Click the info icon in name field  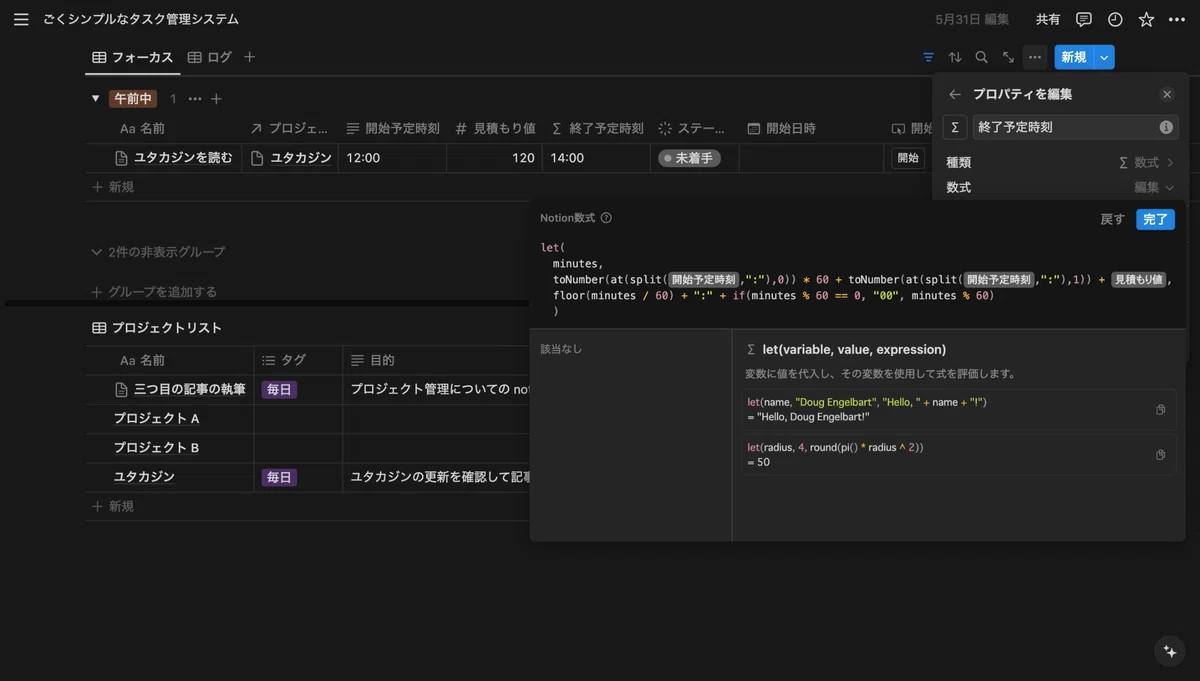click(x=1166, y=127)
